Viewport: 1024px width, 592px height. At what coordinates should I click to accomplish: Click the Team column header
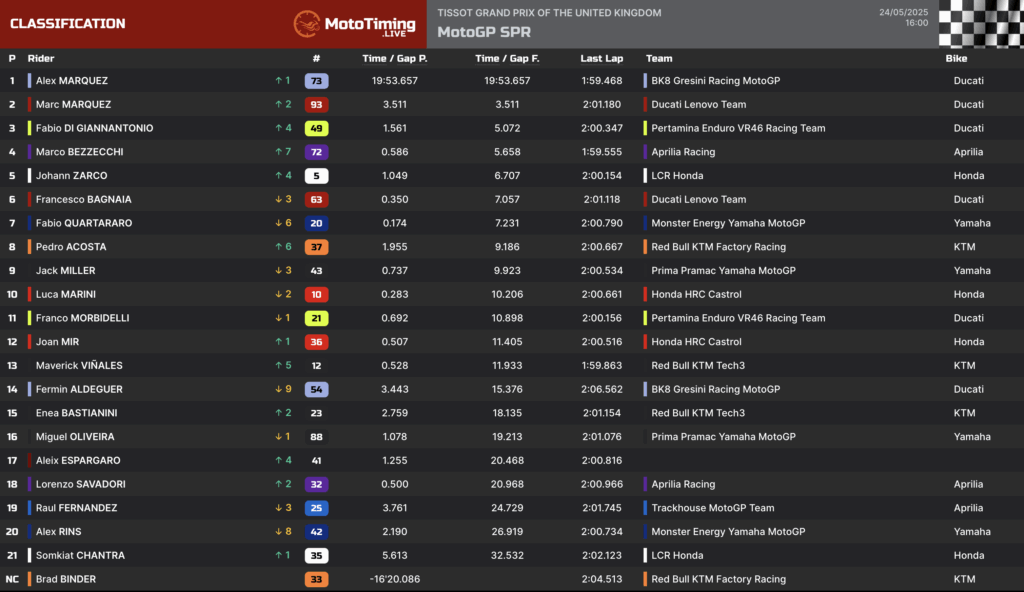point(659,58)
